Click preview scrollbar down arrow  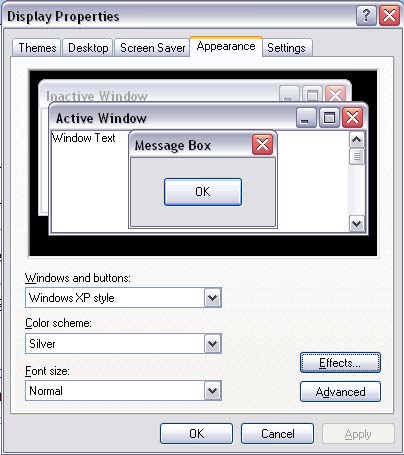(357, 223)
